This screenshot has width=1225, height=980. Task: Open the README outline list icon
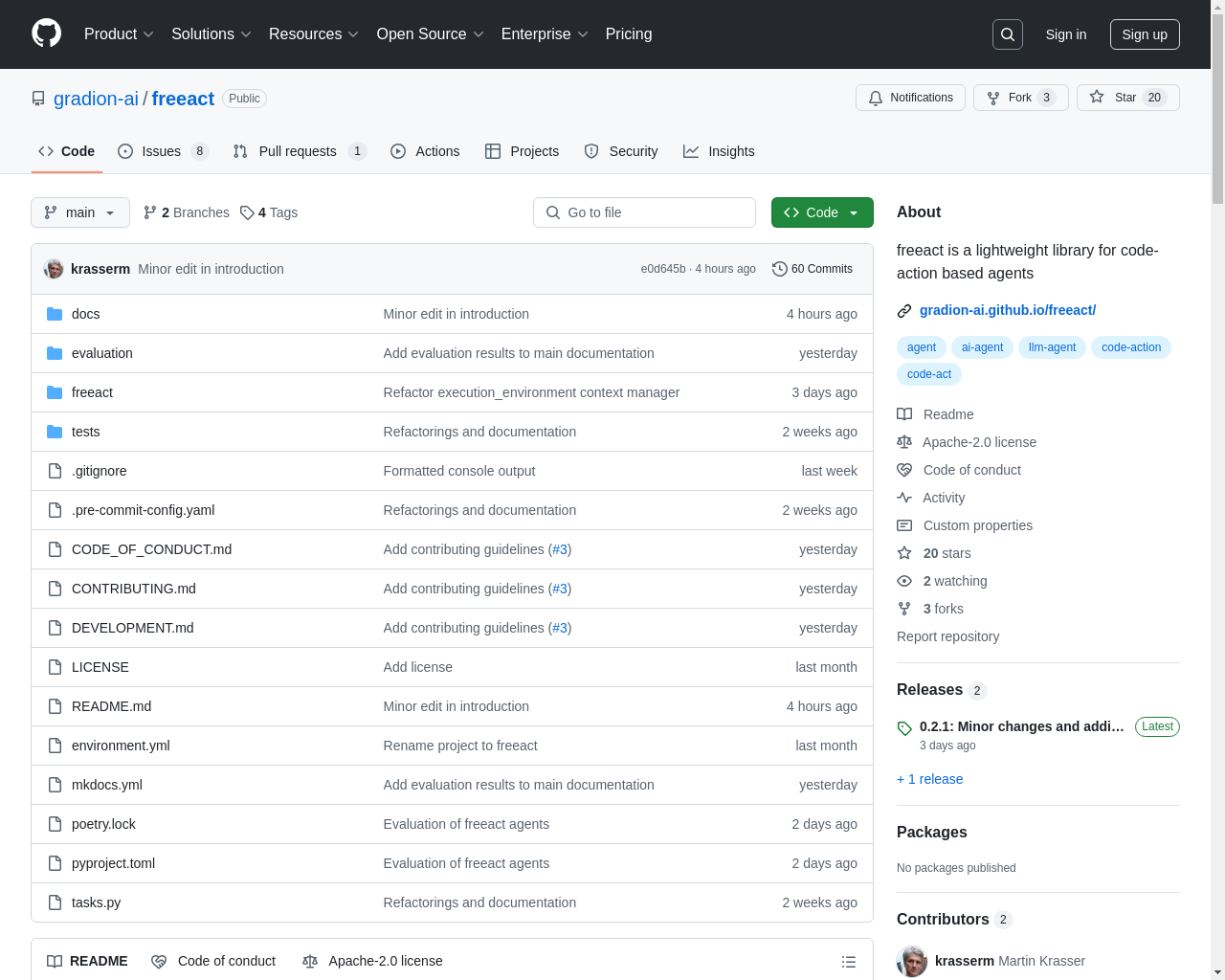coord(849,962)
